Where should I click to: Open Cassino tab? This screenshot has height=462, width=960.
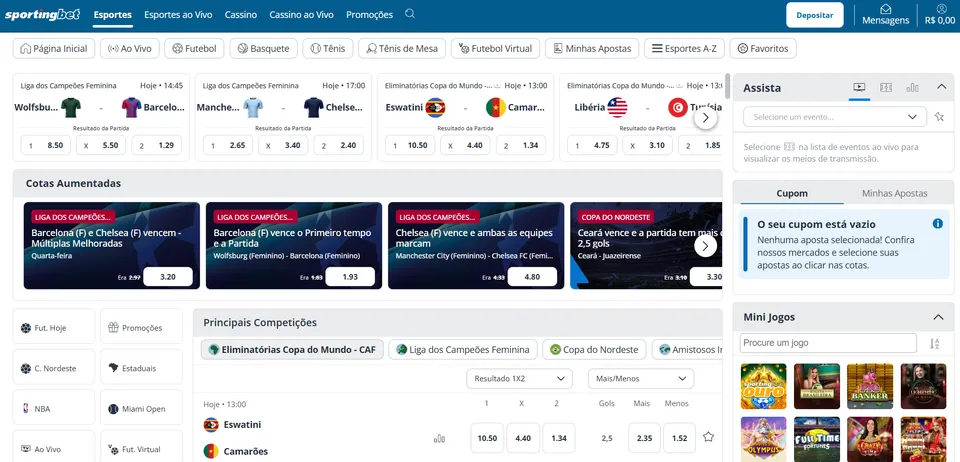(241, 15)
